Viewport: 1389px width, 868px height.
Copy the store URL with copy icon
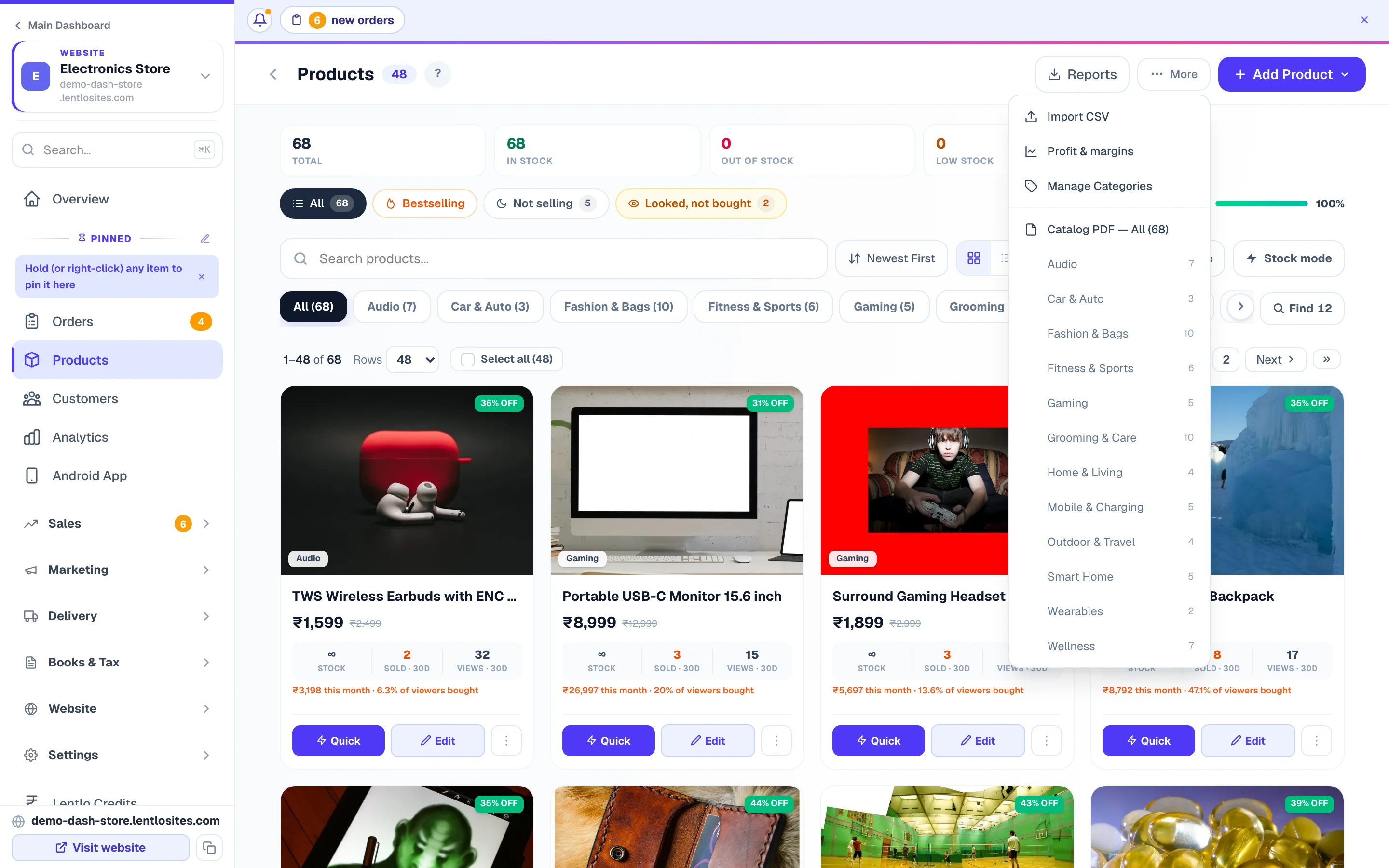209,847
